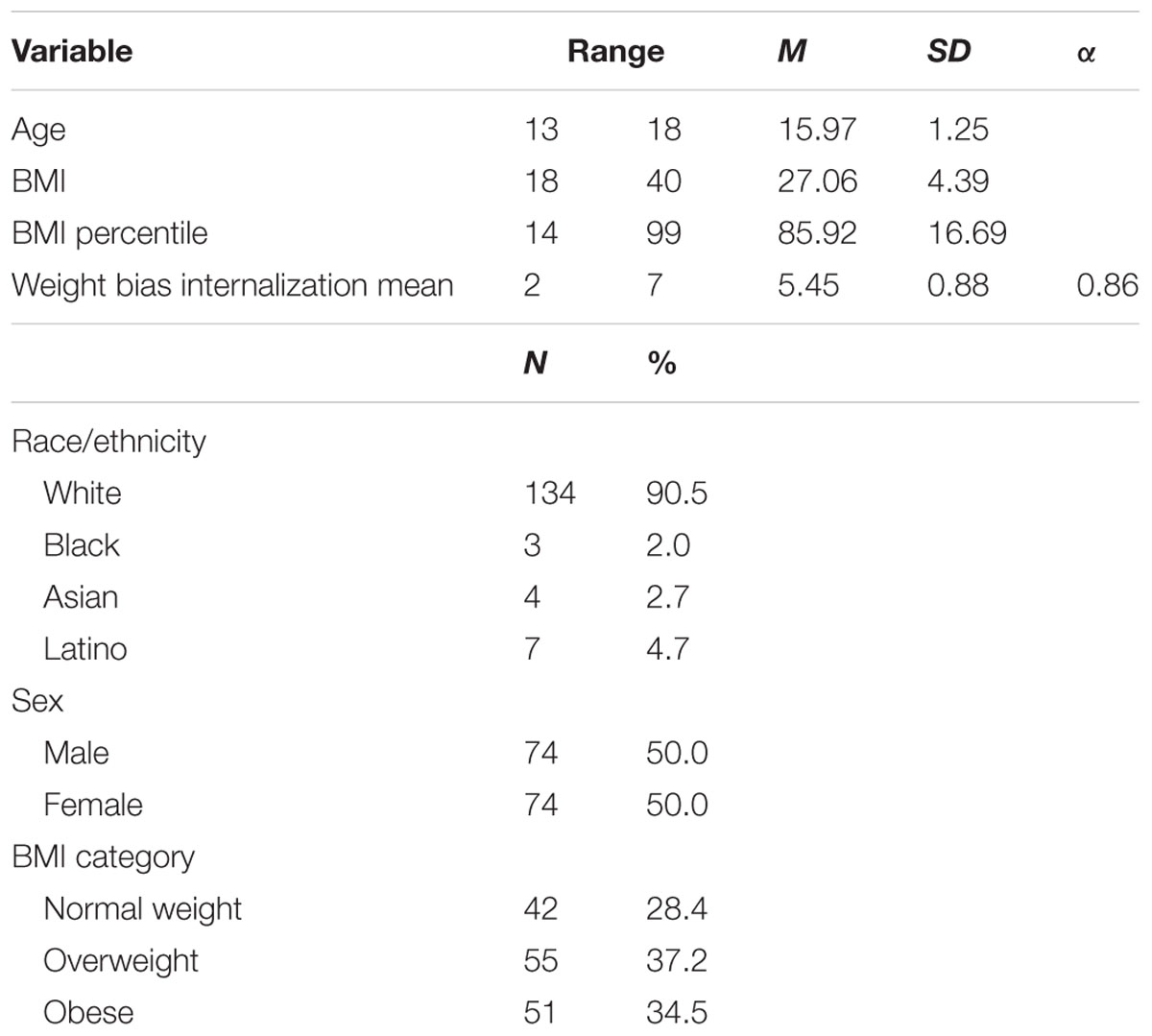
Task: Select the 134 count for White
Action: point(550,494)
